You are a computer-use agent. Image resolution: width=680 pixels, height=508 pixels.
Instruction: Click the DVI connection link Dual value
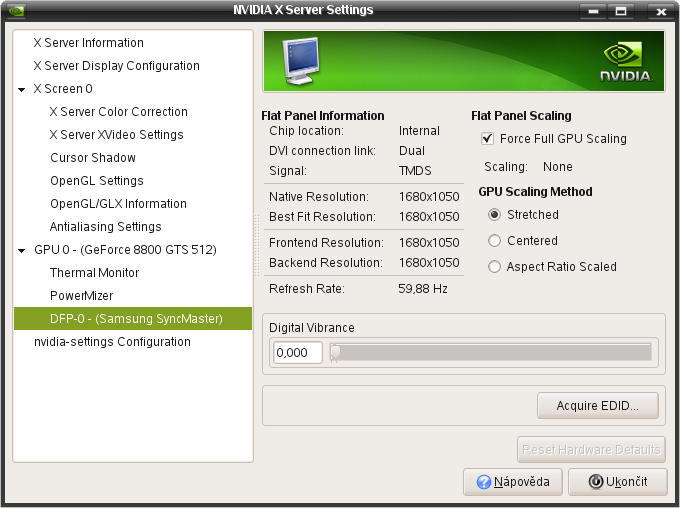coord(412,151)
